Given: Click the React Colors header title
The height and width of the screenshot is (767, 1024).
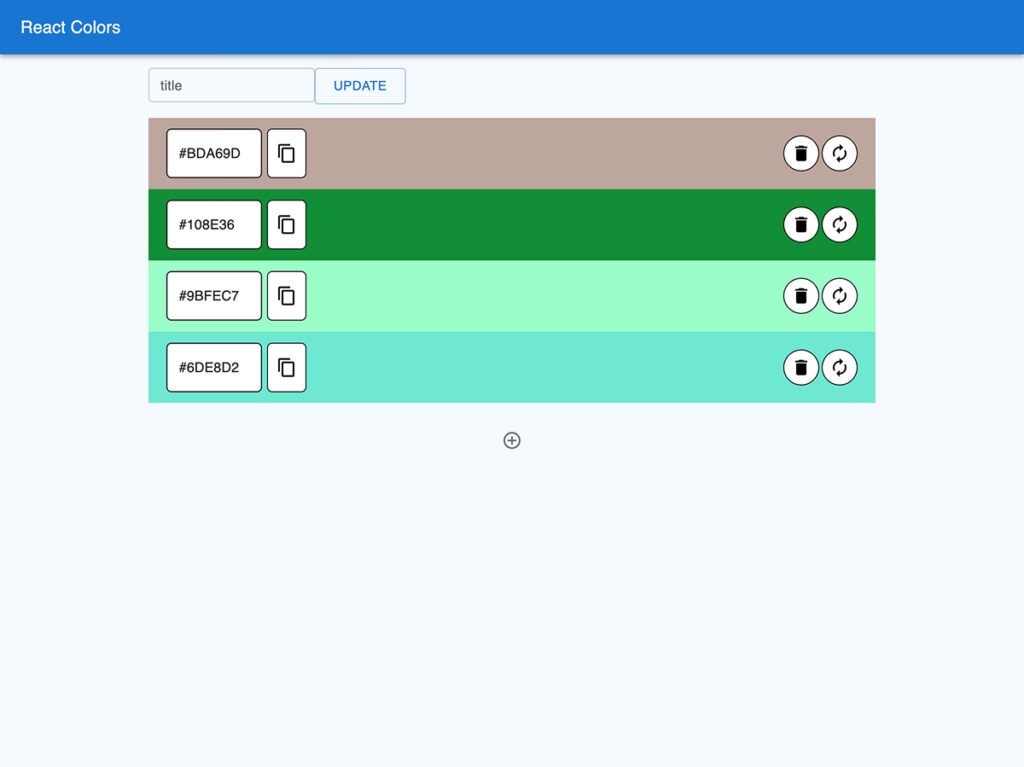Looking at the screenshot, I should click(71, 27).
